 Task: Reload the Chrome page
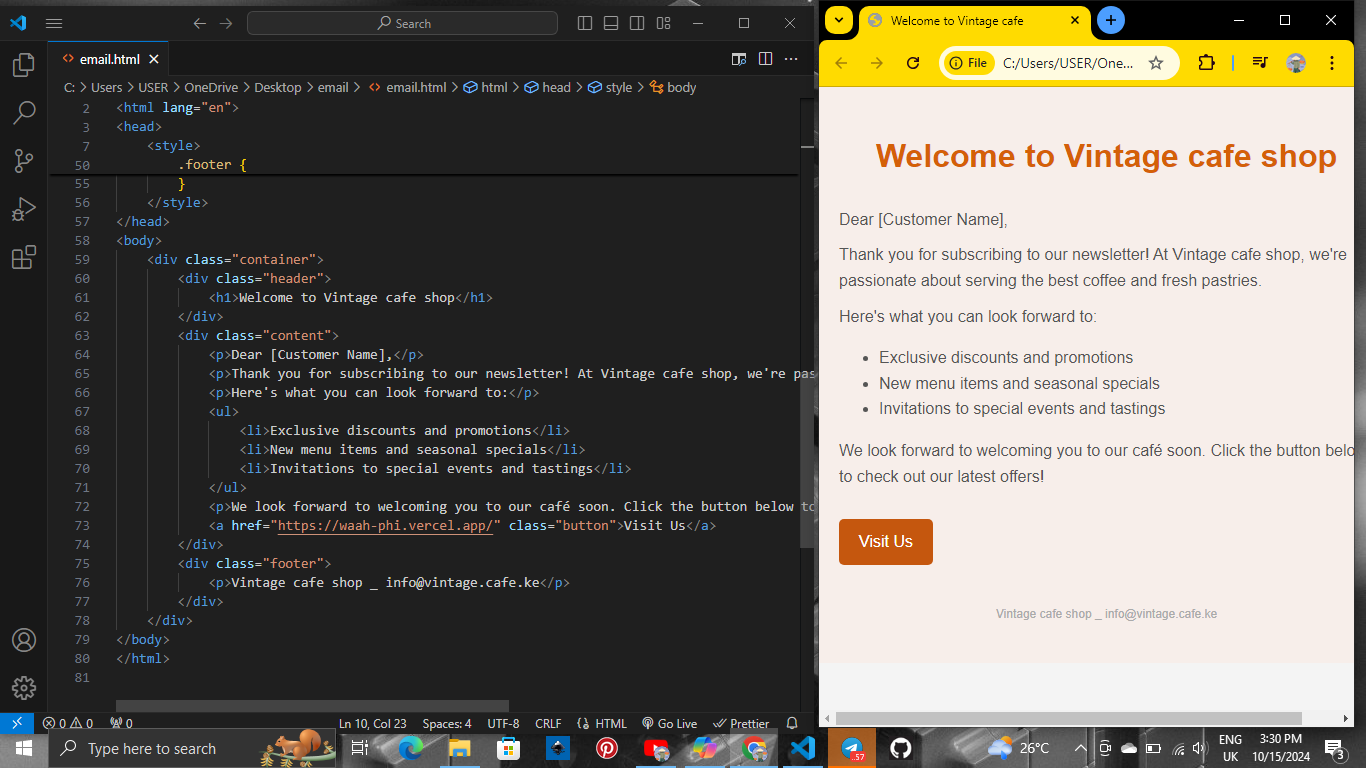point(912,63)
